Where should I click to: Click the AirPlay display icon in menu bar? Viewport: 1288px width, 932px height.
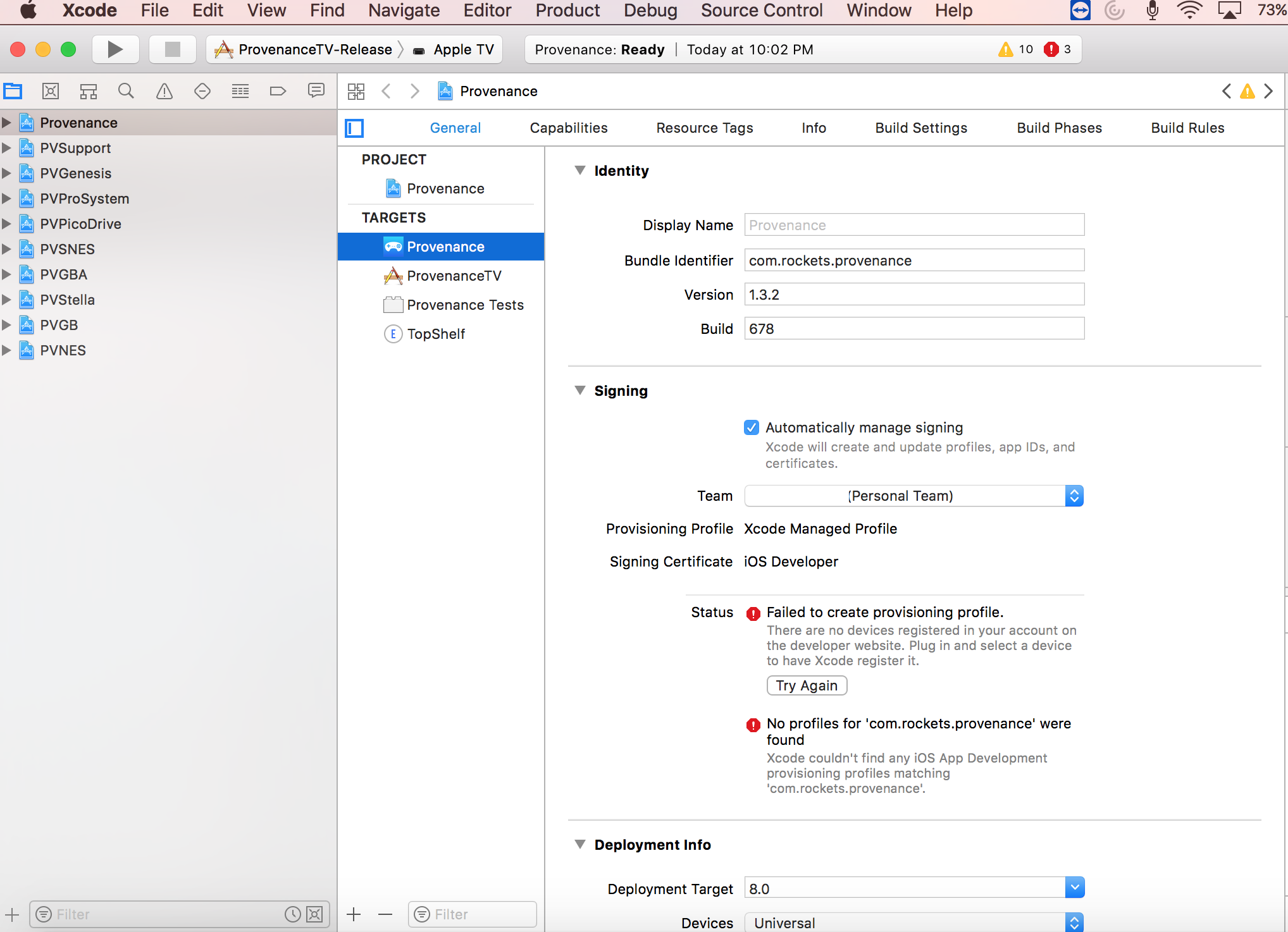click(1229, 11)
